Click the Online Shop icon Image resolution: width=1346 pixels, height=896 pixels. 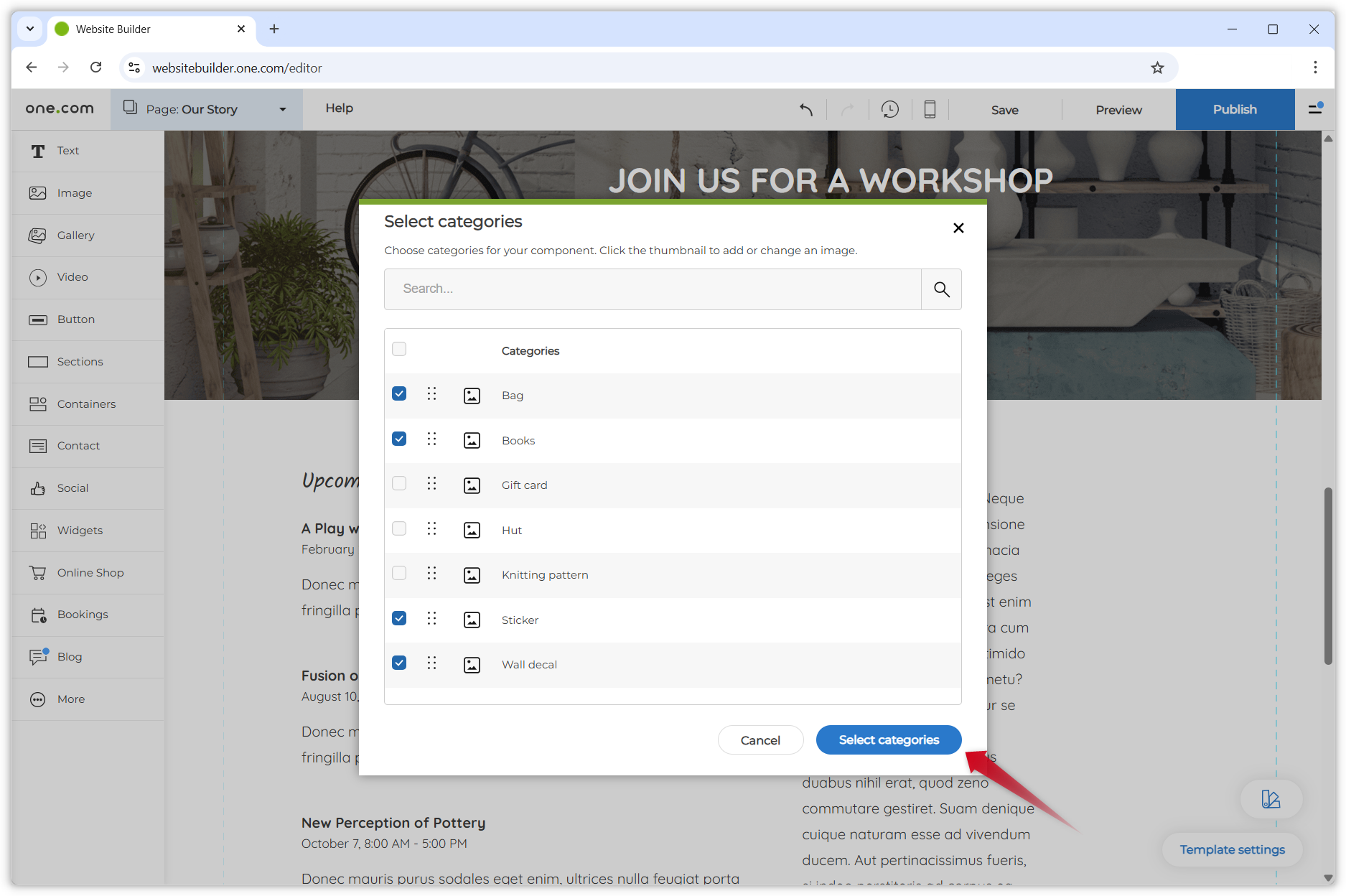point(90,572)
